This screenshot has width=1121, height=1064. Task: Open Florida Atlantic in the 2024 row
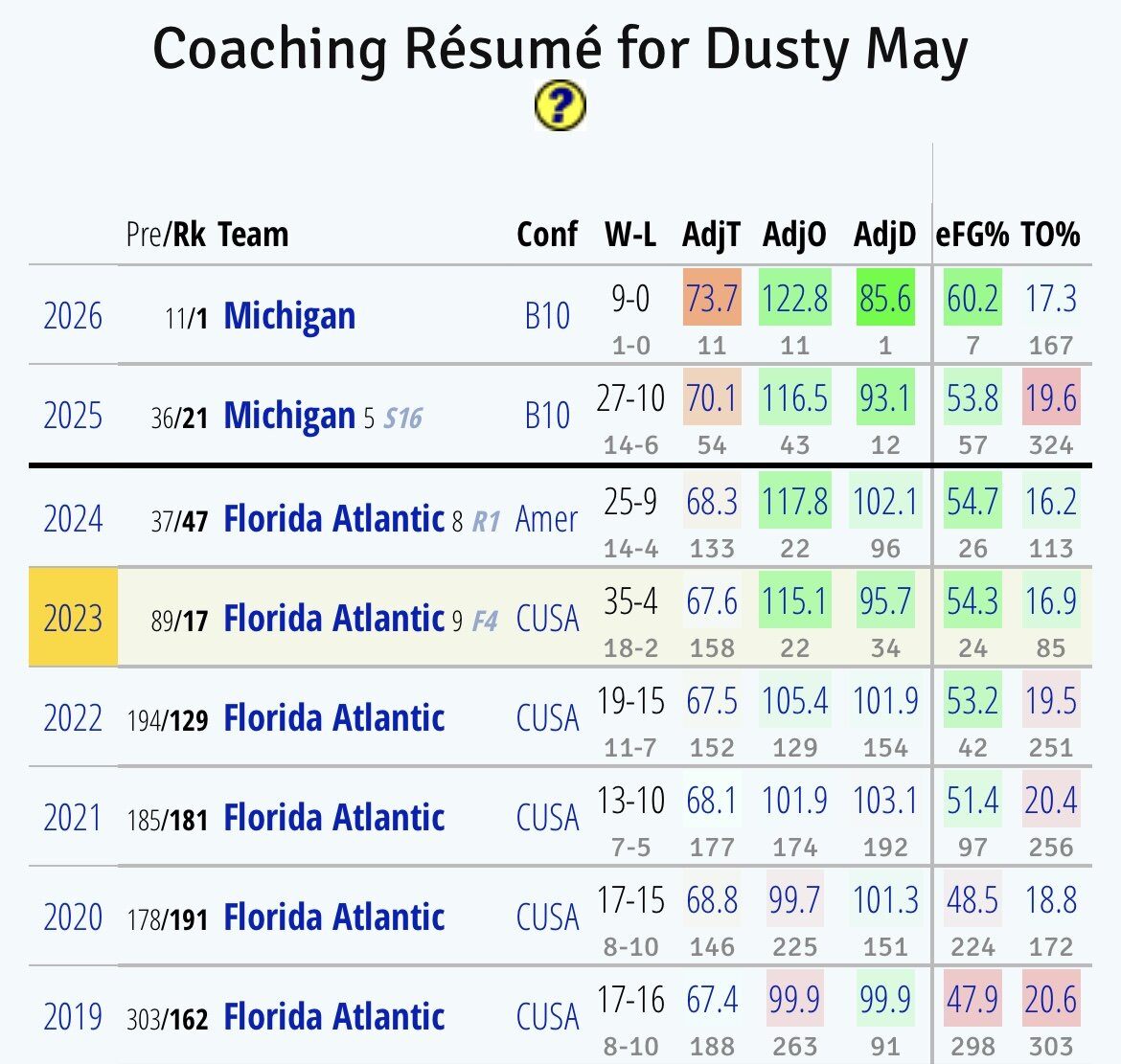click(333, 519)
